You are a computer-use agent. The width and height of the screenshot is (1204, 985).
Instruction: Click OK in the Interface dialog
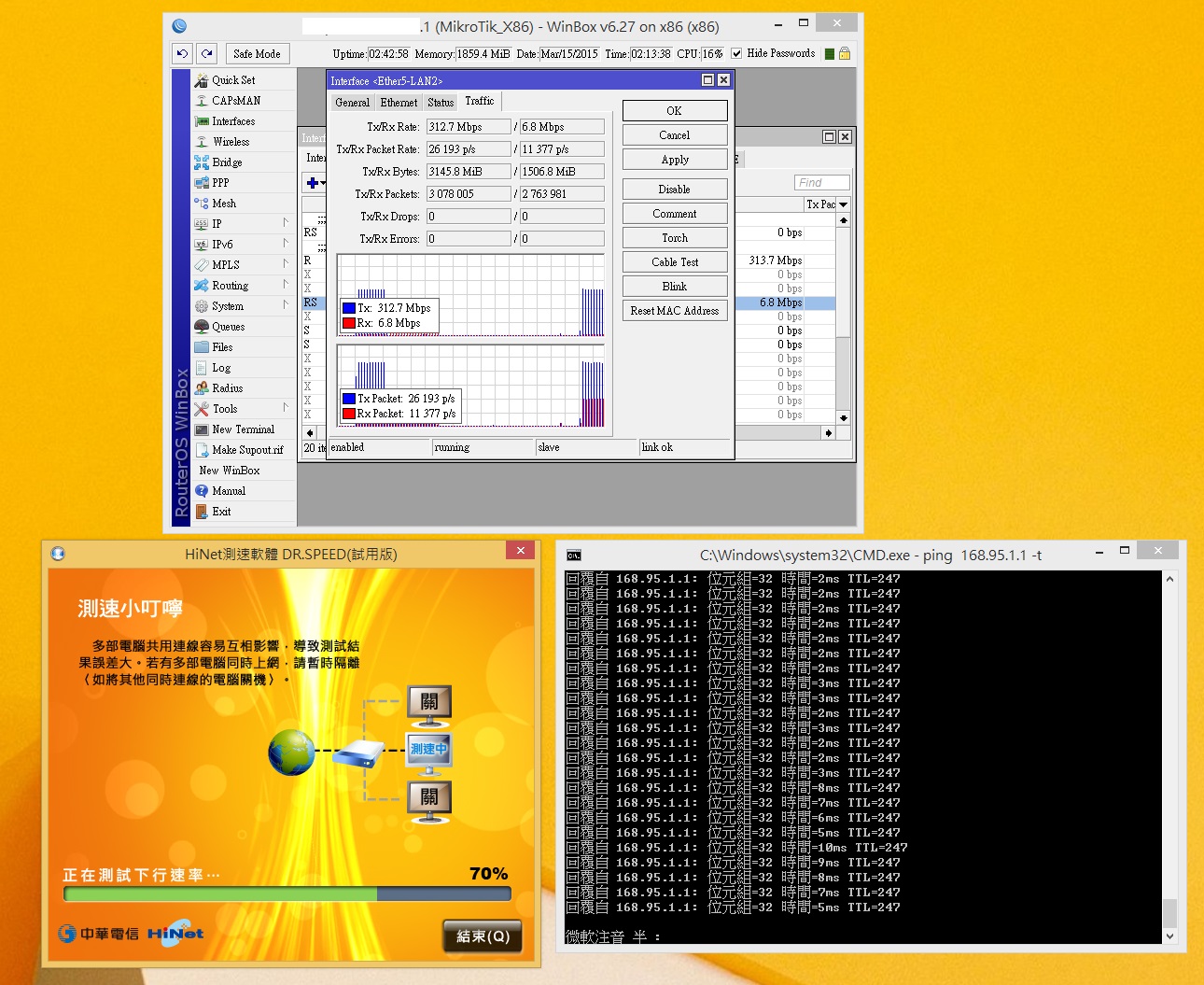675,111
